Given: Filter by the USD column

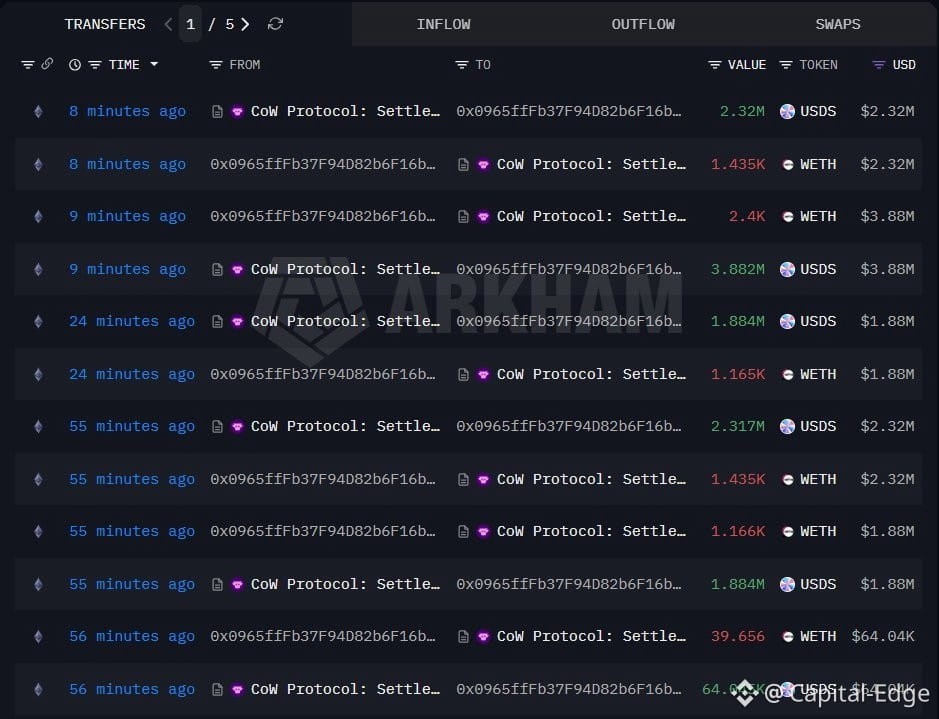Looking at the screenshot, I should pyautogui.click(x=879, y=65).
